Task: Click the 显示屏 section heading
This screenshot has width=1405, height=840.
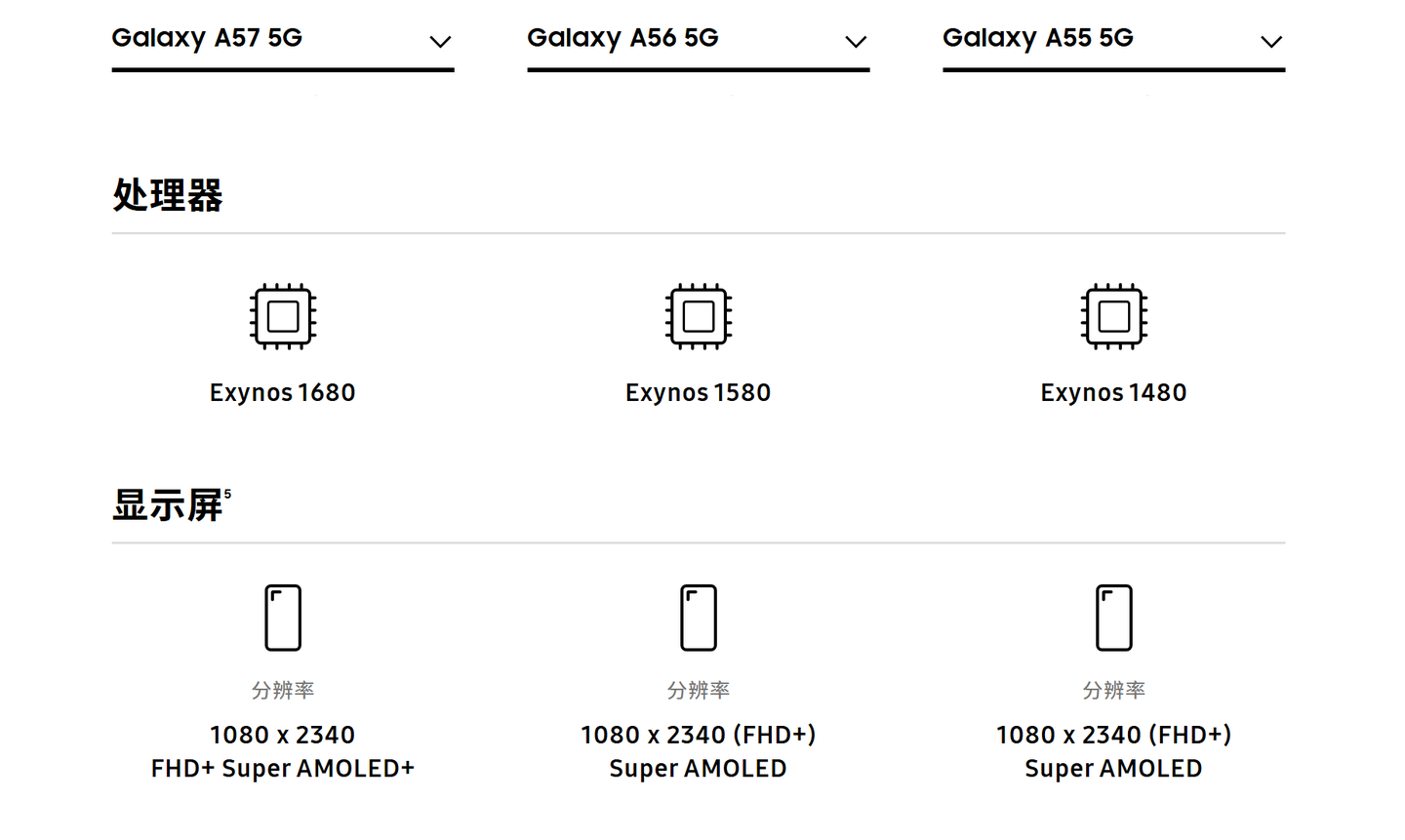Action: pyautogui.click(x=168, y=505)
